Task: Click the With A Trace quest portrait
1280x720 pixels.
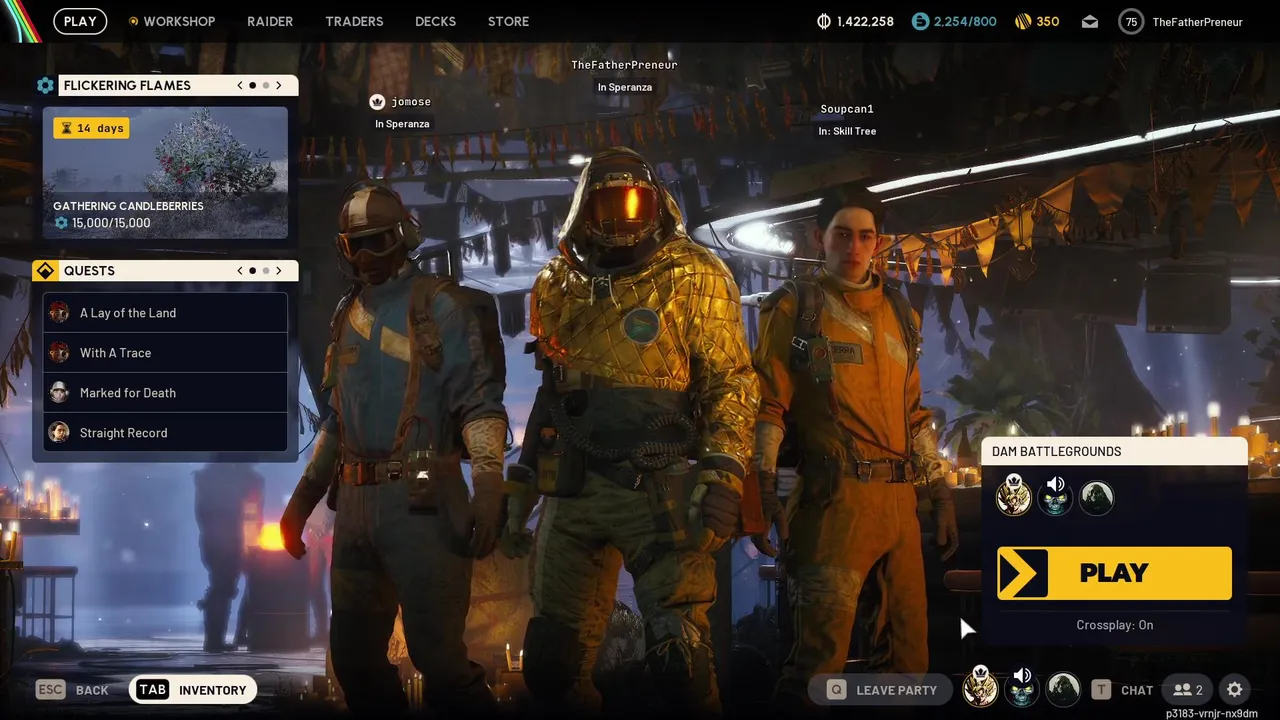Action: tap(59, 352)
